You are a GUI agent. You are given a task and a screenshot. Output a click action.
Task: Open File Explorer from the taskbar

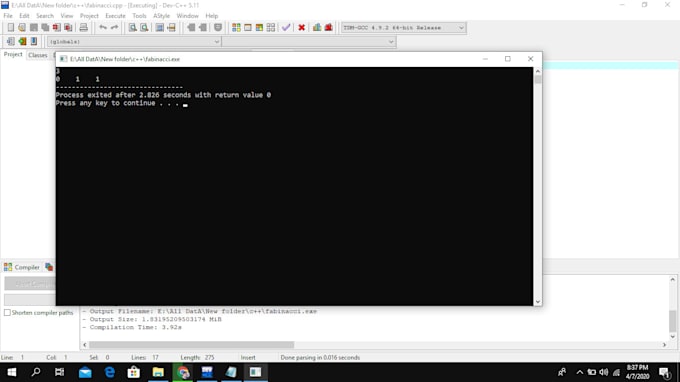point(158,372)
